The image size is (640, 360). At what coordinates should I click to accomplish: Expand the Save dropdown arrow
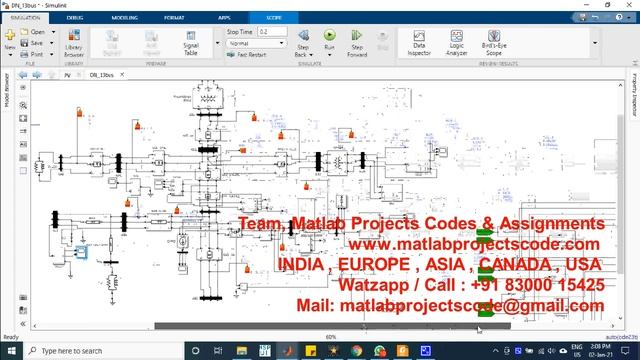click(52, 43)
